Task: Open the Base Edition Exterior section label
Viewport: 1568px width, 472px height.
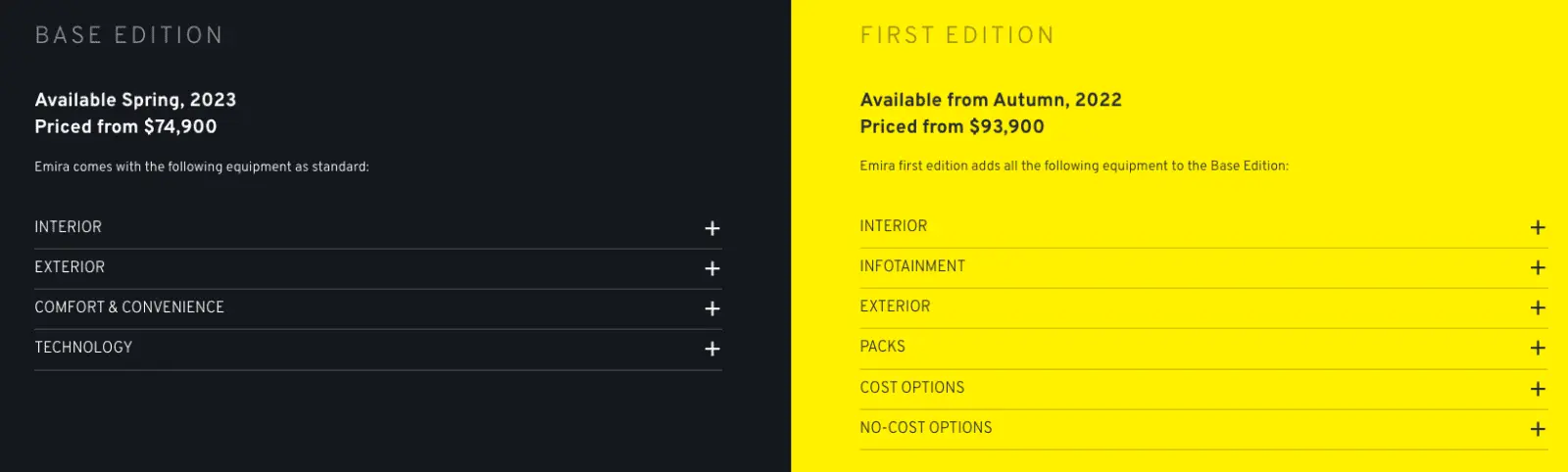Action: point(70,267)
